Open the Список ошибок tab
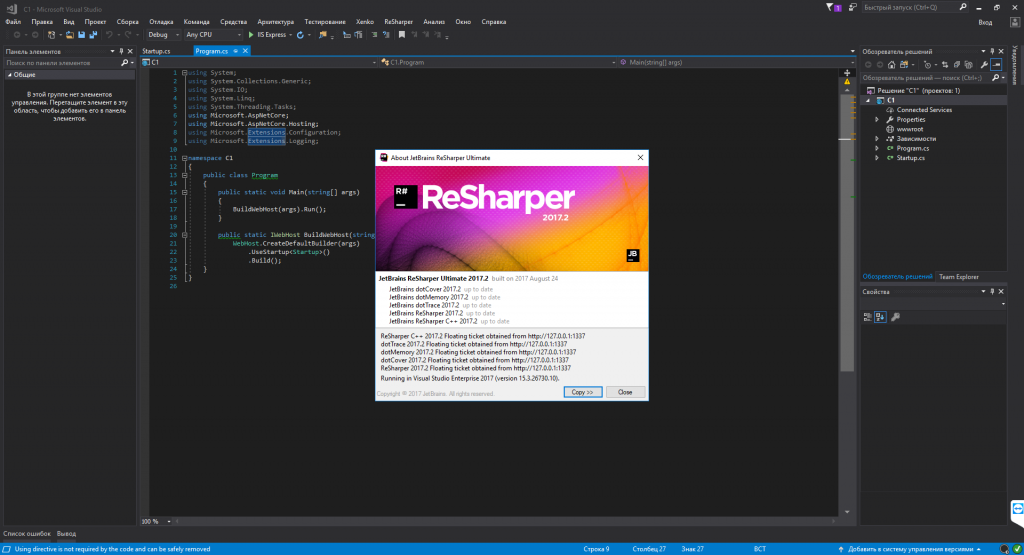This screenshot has height=555, width=1024. tap(27, 533)
